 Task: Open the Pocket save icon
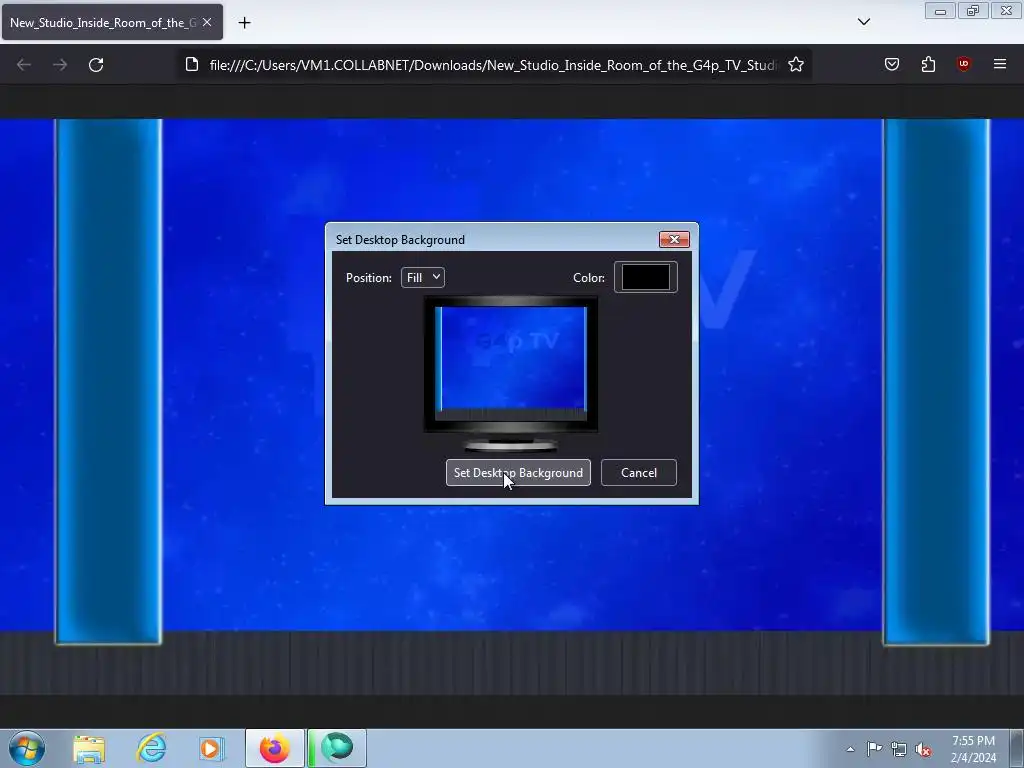pos(891,64)
